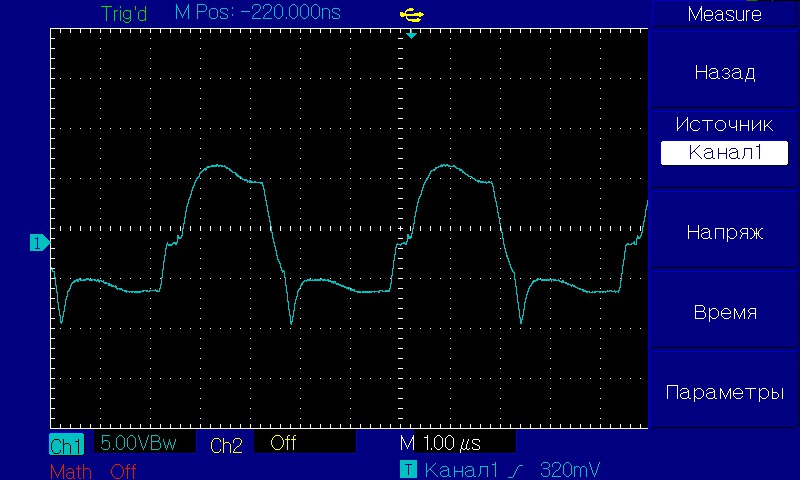Open the Напряж voltage measurements submenu

[x=724, y=232]
